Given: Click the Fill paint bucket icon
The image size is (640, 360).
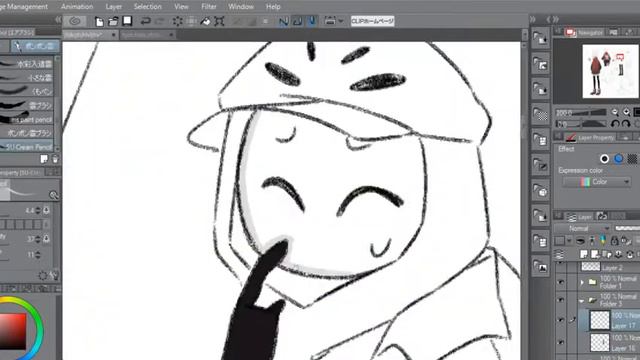Looking at the screenshot, I should 205,21.
